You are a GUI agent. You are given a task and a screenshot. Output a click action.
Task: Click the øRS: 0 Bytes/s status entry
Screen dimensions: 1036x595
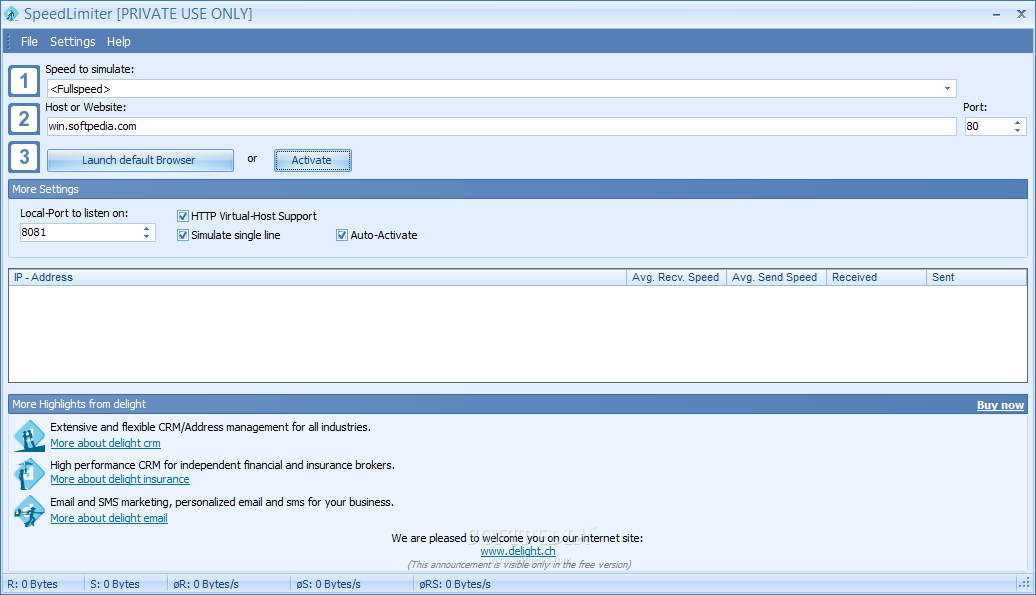point(455,584)
